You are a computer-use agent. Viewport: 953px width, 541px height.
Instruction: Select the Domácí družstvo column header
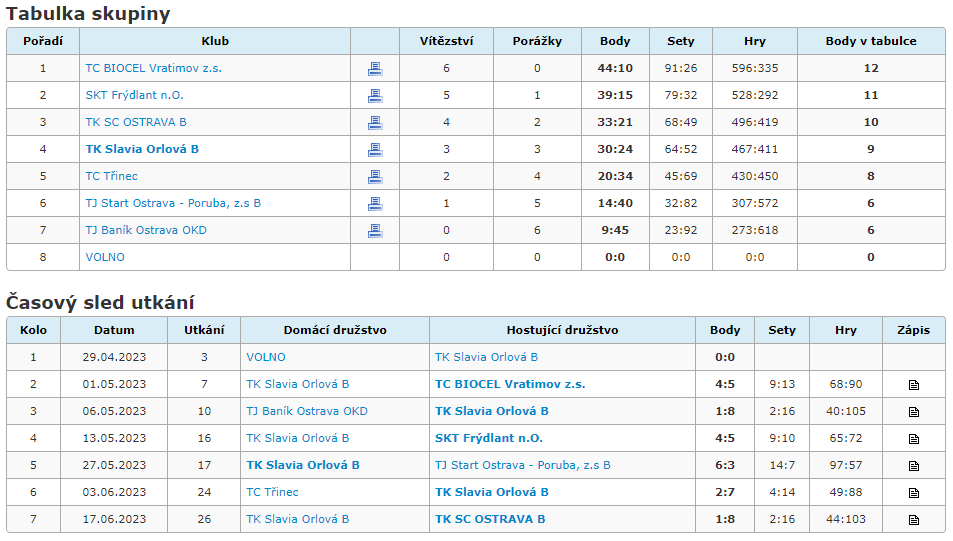pyautogui.click(x=335, y=330)
